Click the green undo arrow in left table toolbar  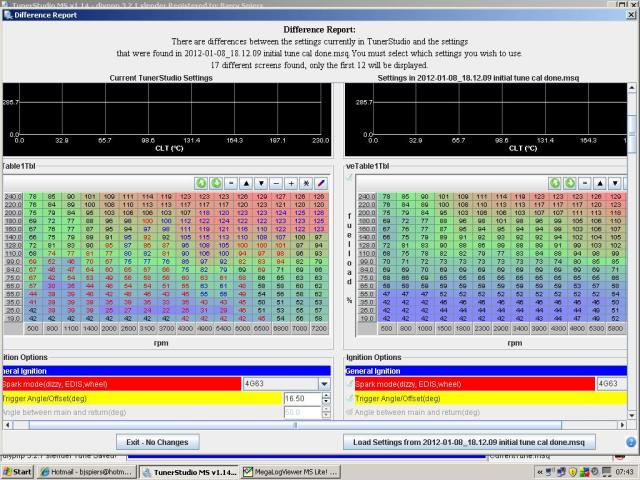[x=201, y=184]
